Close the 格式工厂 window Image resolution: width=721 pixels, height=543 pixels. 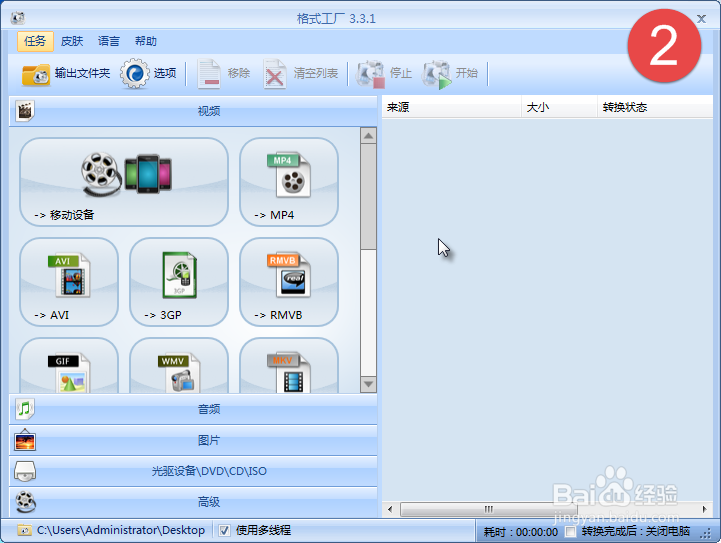click(701, 18)
